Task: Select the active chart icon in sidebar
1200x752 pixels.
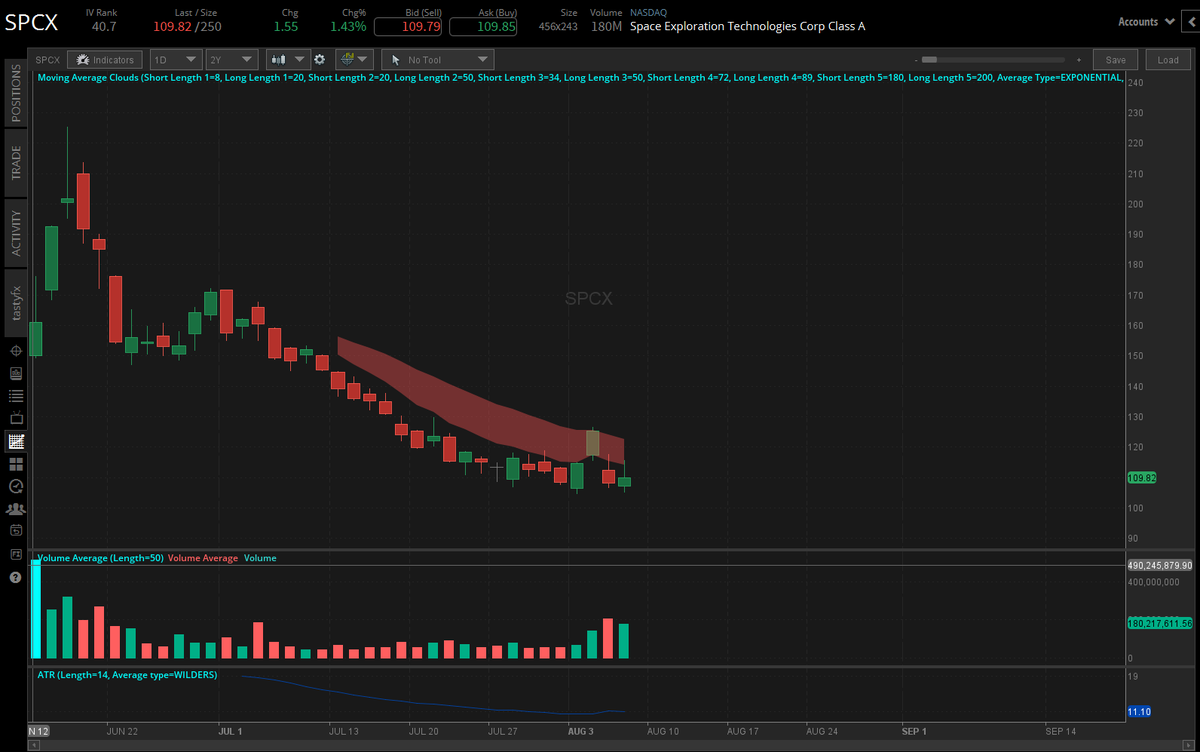Action: pos(16,441)
